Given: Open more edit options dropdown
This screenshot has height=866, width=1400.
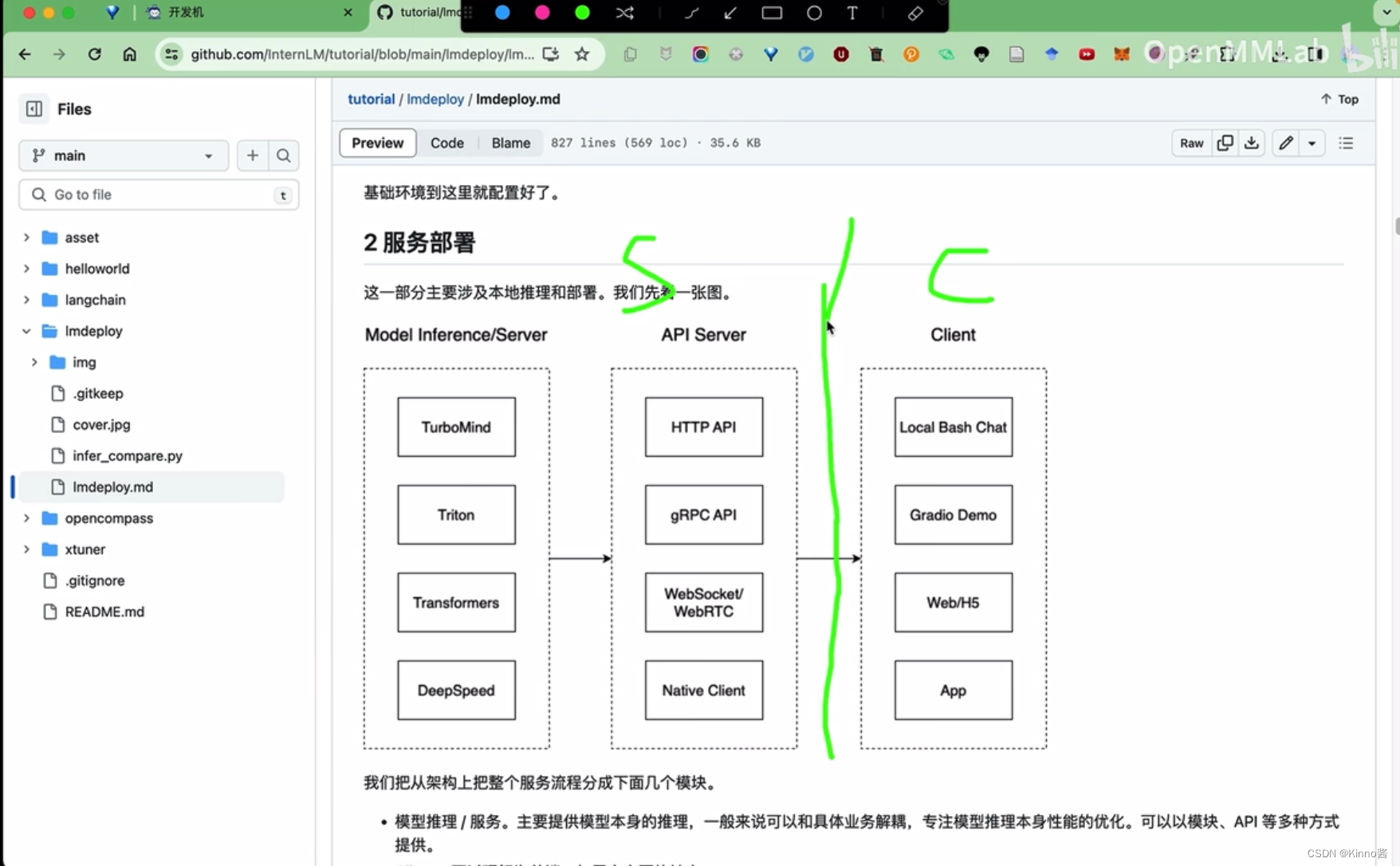Looking at the screenshot, I should [1312, 143].
